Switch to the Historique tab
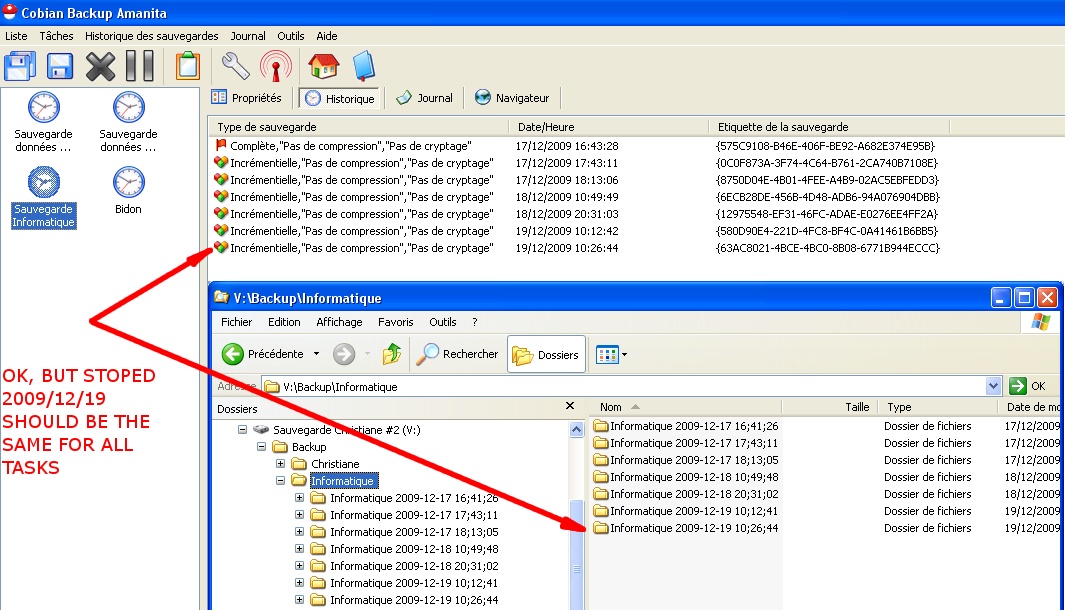 (340, 98)
